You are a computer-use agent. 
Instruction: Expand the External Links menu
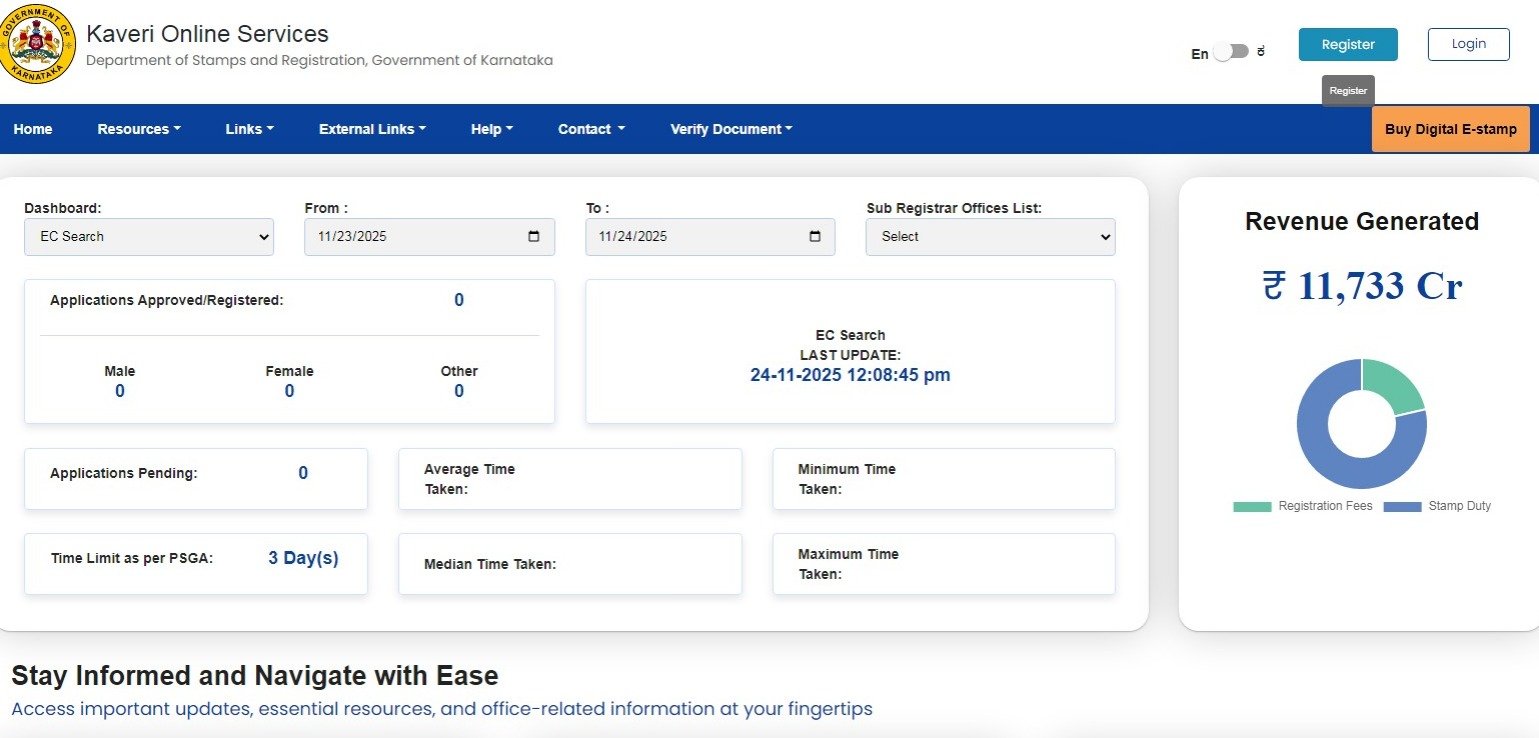(x=372, y=129)
